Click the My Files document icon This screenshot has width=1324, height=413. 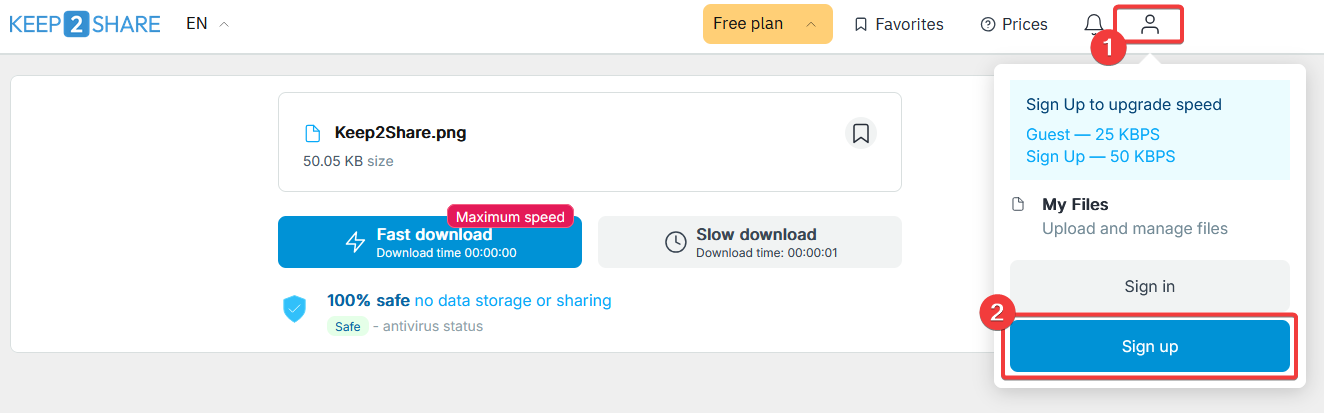tap(1018, 204)
